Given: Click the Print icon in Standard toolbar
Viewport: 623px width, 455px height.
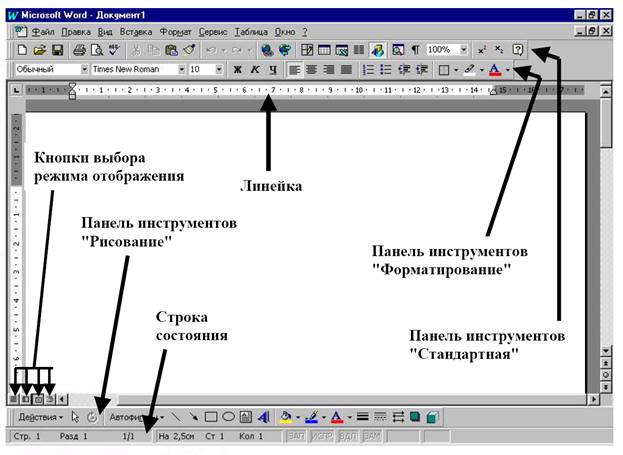Looking at the screenshot, I should click(x=80, y=49).
